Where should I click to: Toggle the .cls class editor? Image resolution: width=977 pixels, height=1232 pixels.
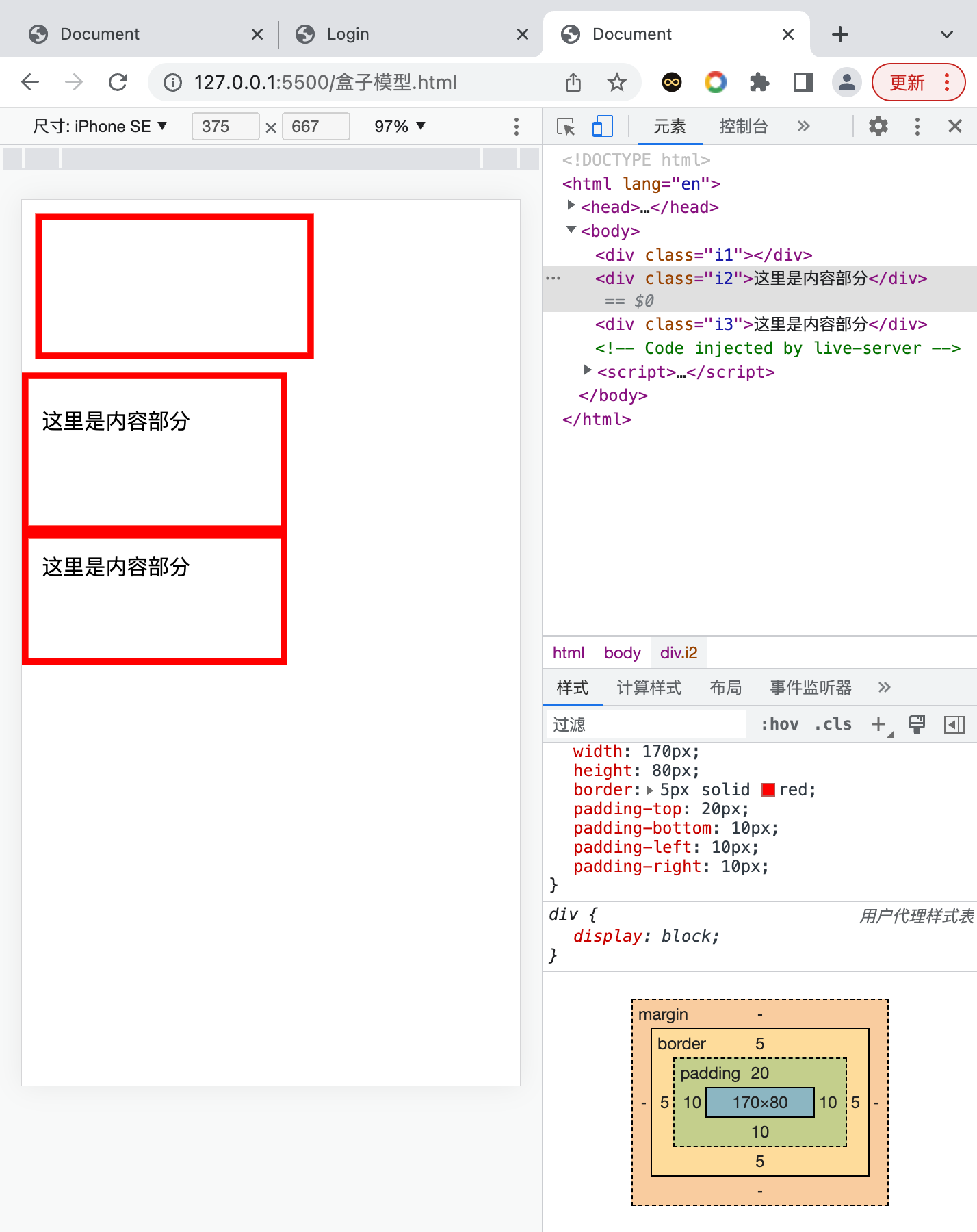pos(833,724)
